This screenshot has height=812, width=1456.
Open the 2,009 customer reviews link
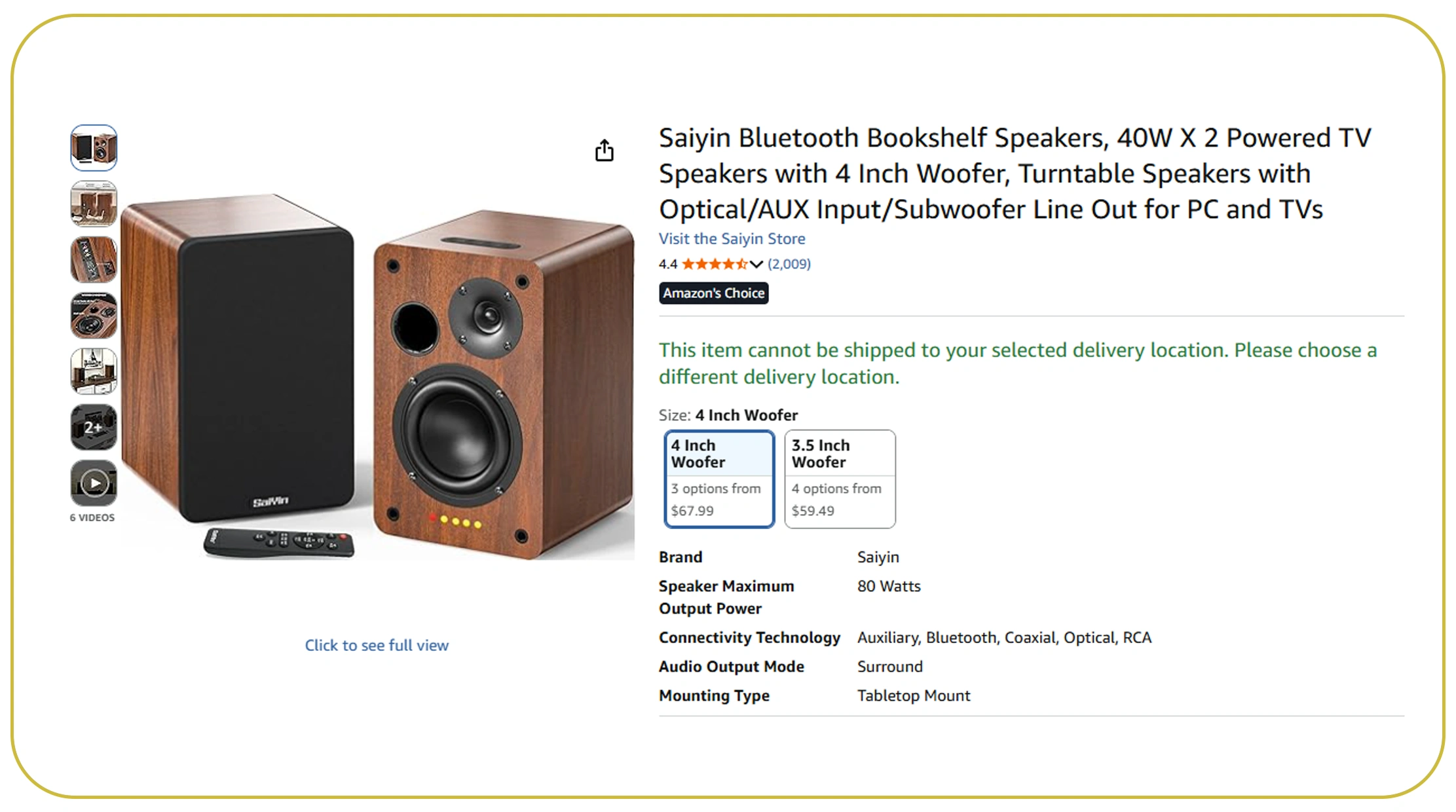point(789,264)
